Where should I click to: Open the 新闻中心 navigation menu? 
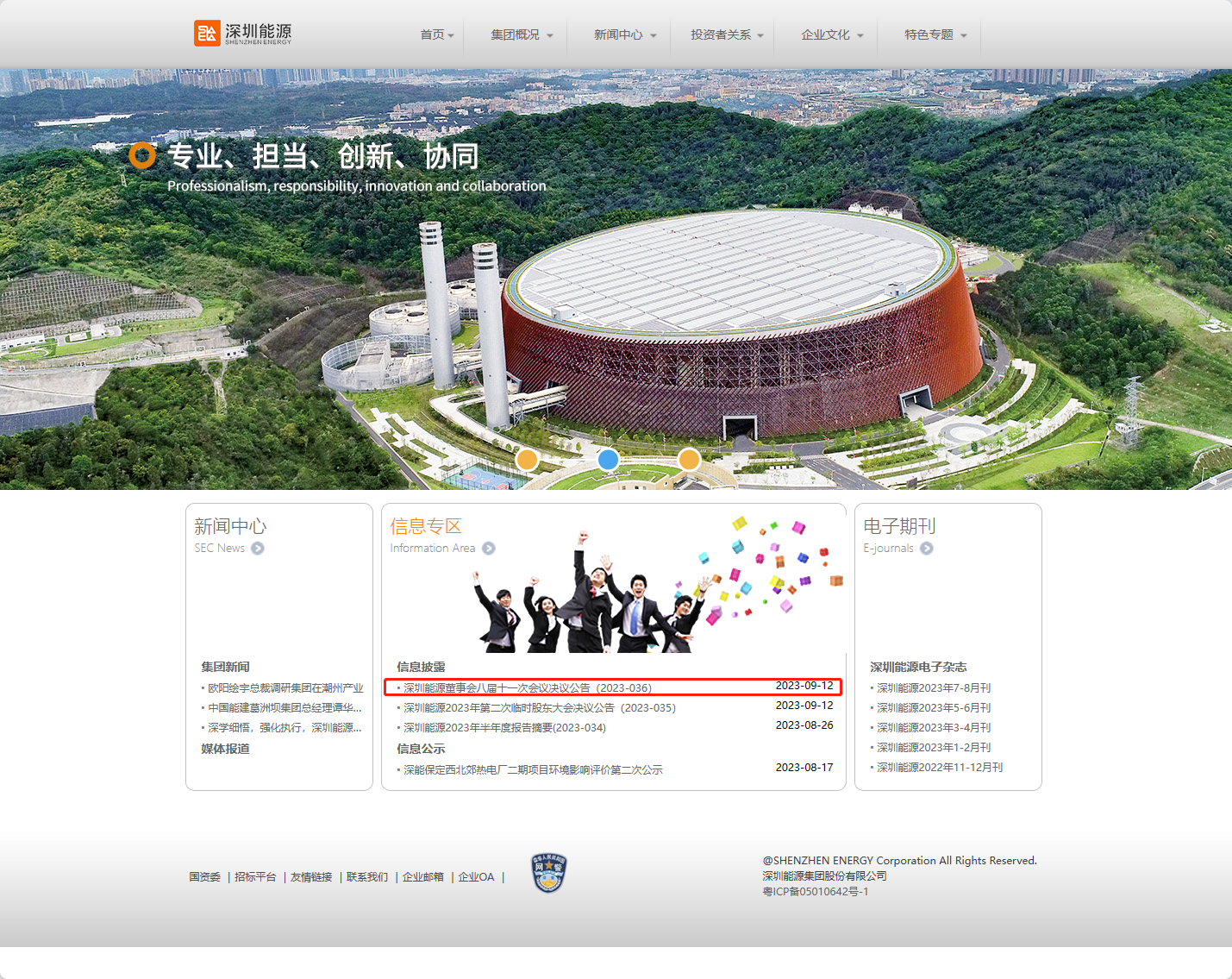(x=618, y=35)
